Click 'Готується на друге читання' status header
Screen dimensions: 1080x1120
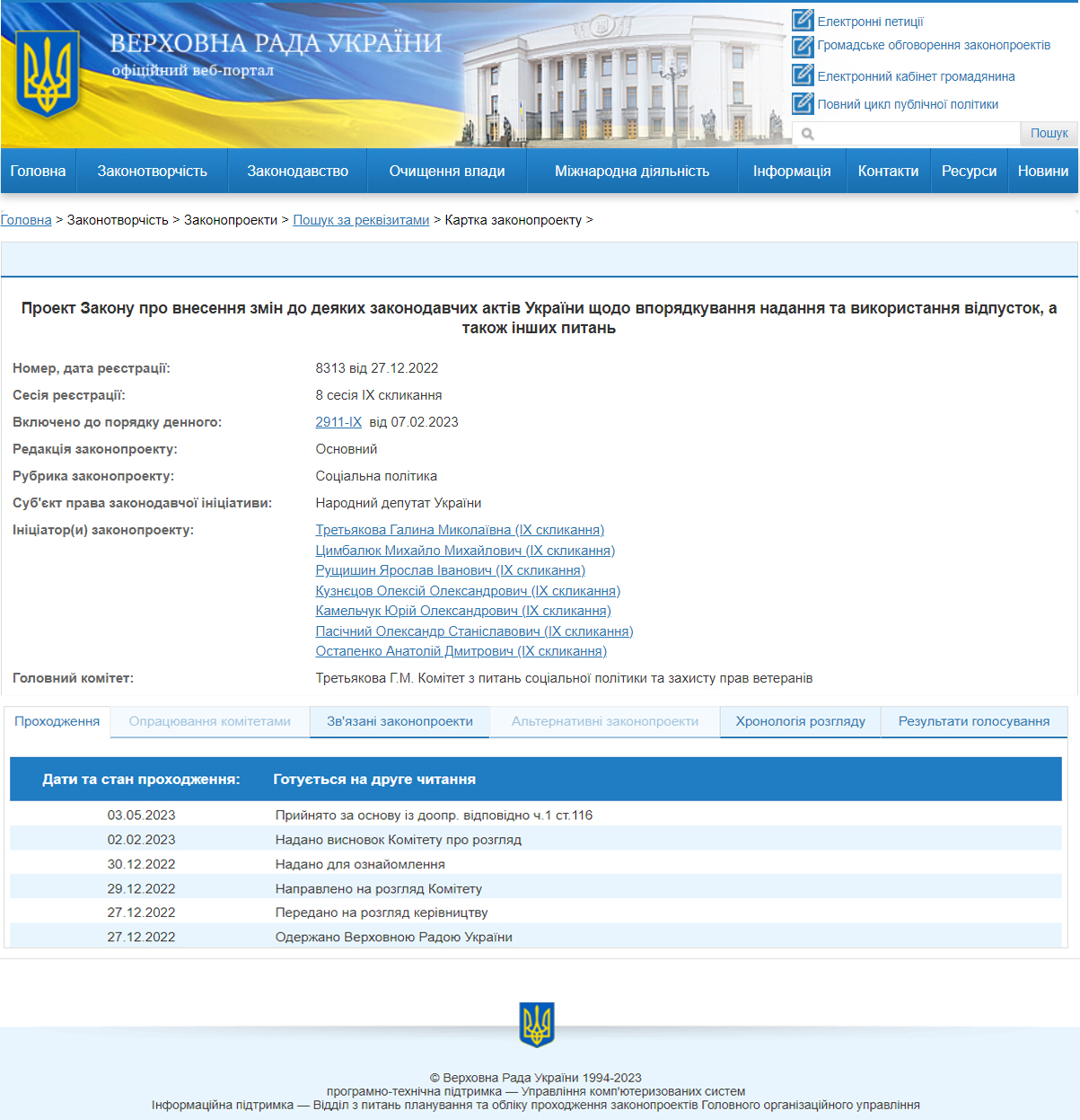pos(374,780)
